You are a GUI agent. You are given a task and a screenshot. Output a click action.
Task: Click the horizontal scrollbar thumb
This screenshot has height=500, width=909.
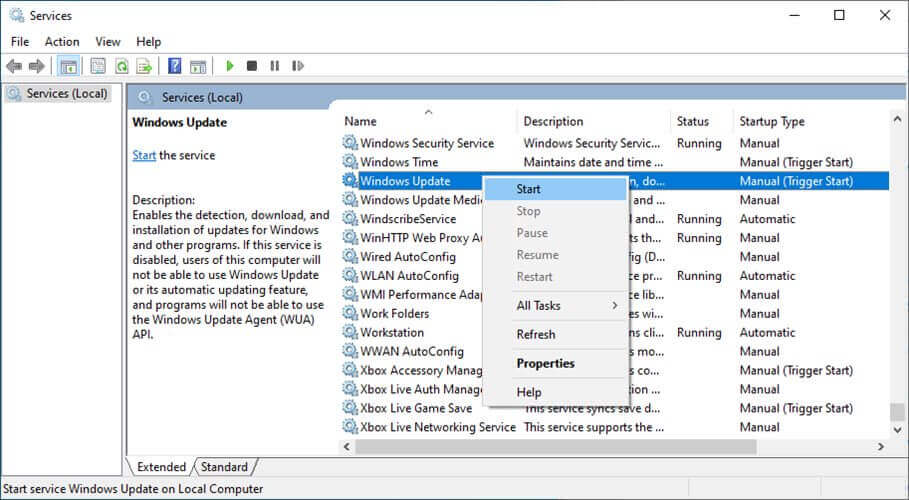(x=555, y=447)
